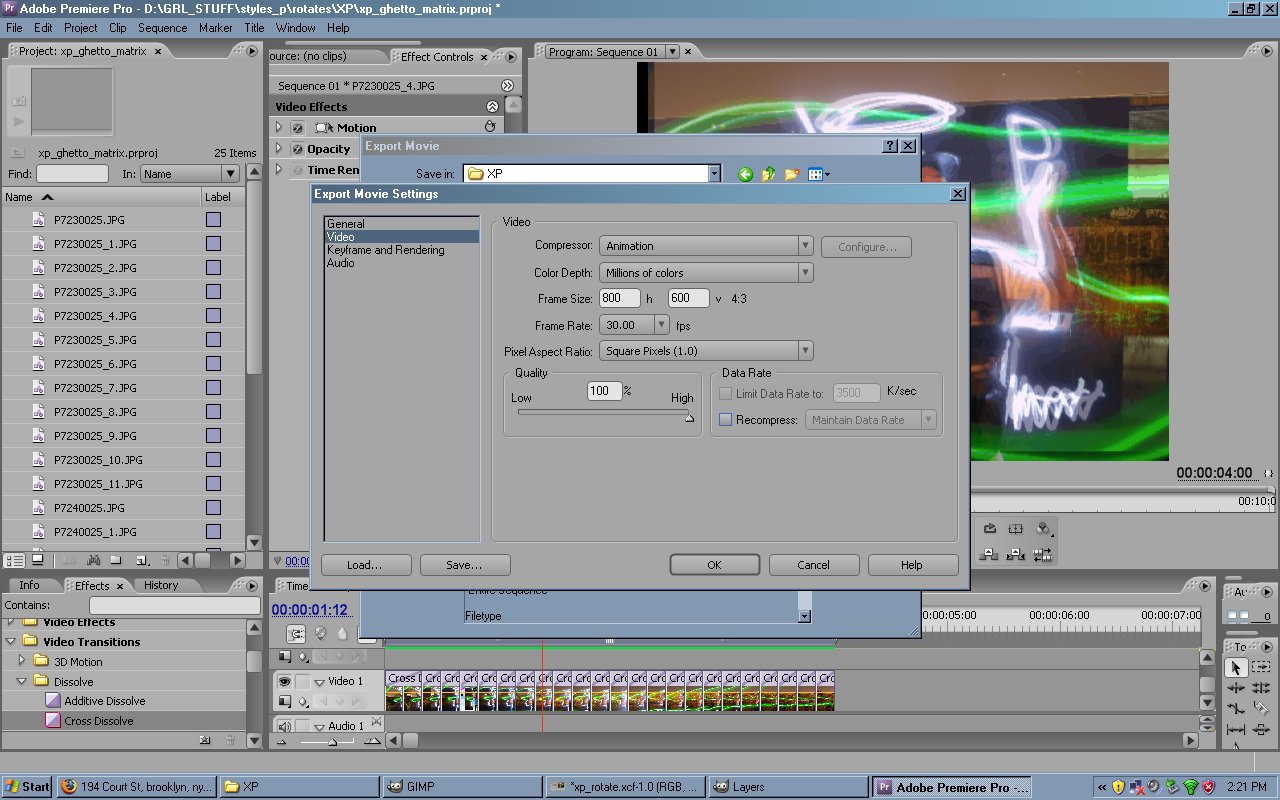Click the New Item icon in Project panel
This screenshot has height=800, width=1280.
pyautogui.click(x=142, y=560)
